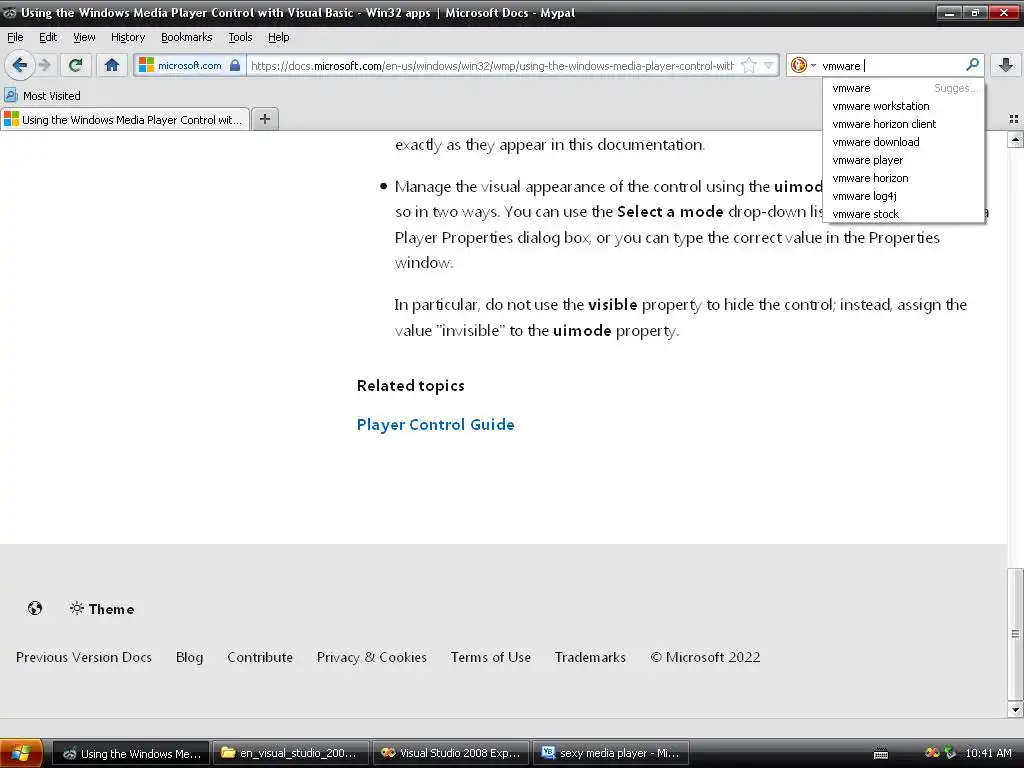Click the vertical scrollbar thumb
This screenshot has height=768, width=1024.
[x=1015, y=633]
